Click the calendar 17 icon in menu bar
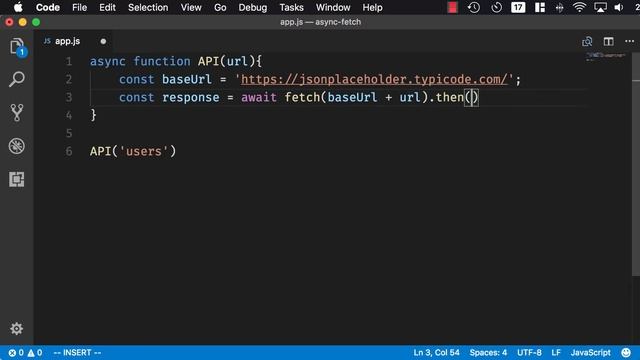The image size is (640, 360). point(518,7)
